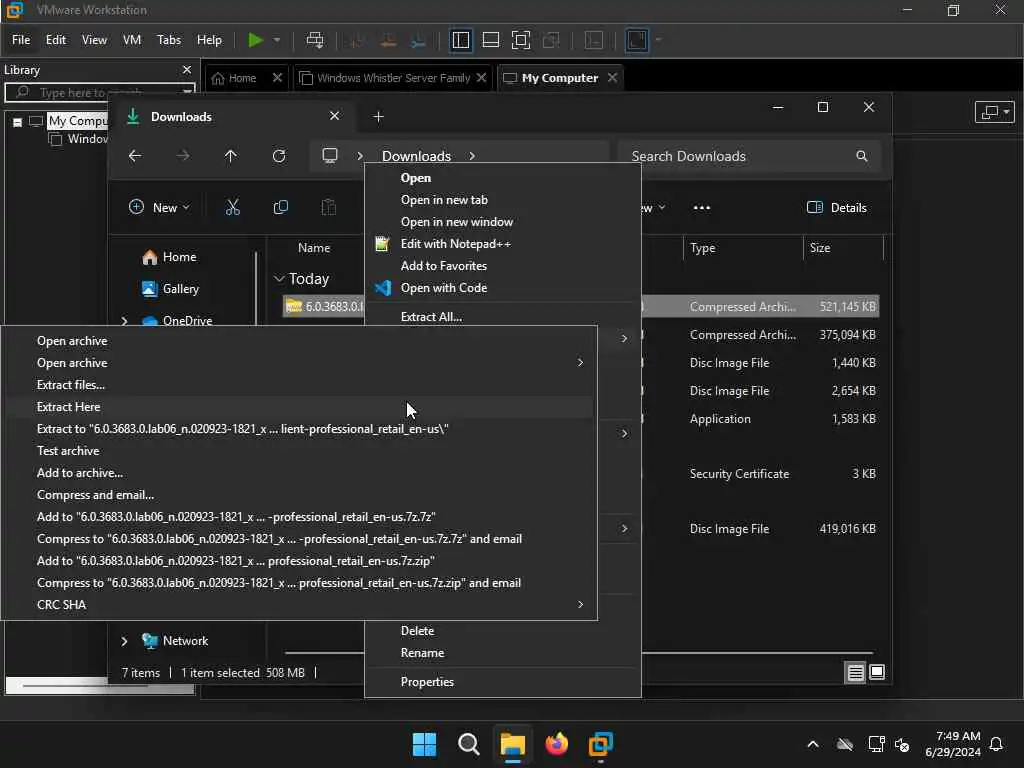1024x768 pixels.
Task: Close the Library panel
Action: tap(187, 70)
